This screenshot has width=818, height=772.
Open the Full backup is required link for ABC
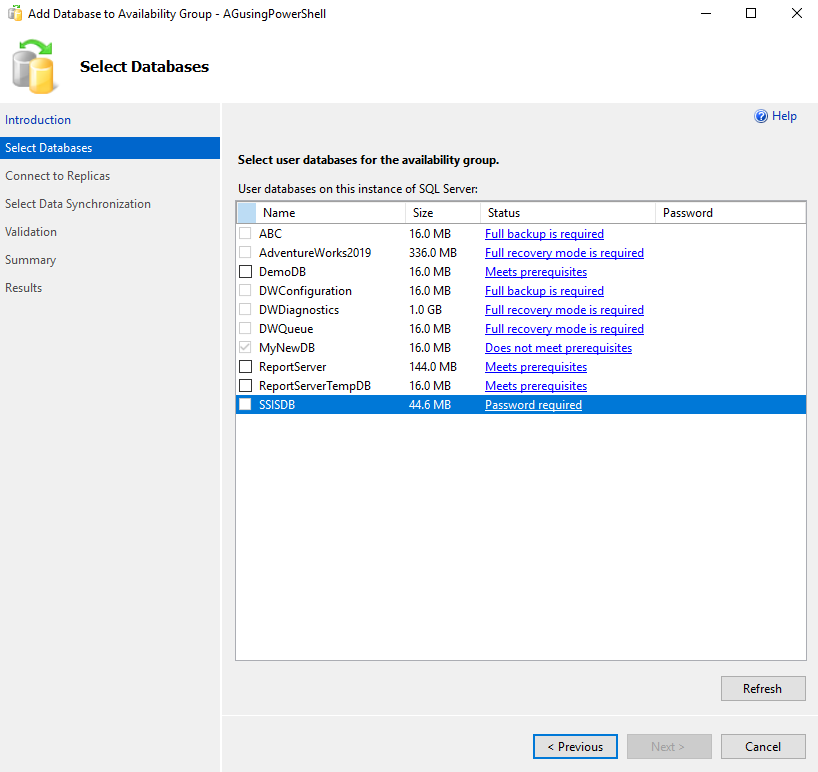coord(544,233)
